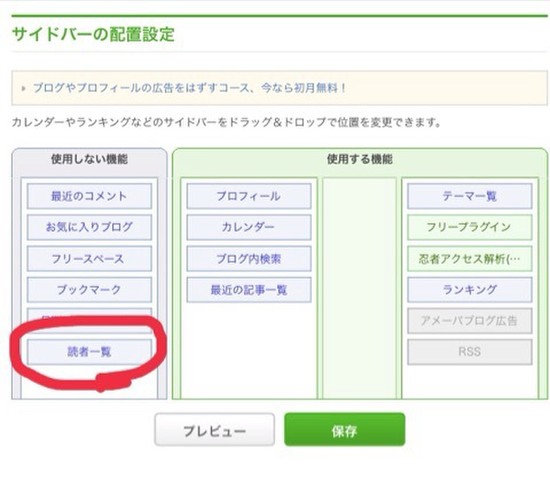Click the 保存 save button
The width and height of the screenshot is (550, 480).
344,429
